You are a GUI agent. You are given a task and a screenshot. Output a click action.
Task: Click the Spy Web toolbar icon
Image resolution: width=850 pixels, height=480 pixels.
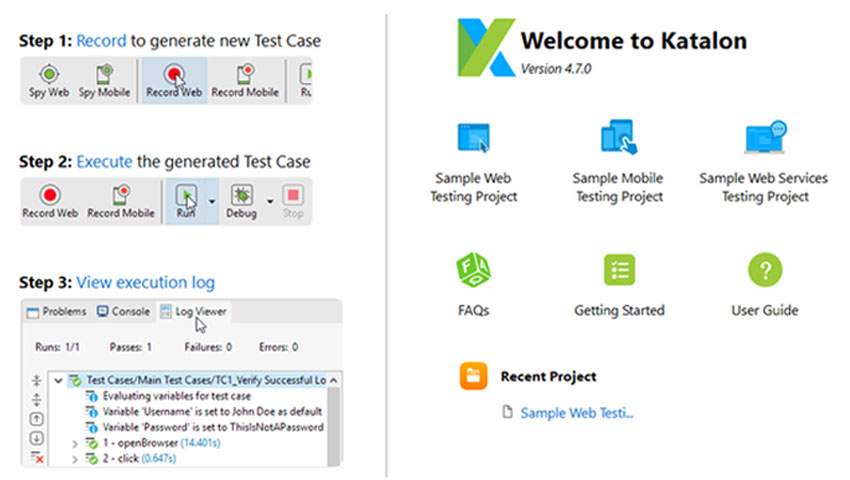coord(49,75)
